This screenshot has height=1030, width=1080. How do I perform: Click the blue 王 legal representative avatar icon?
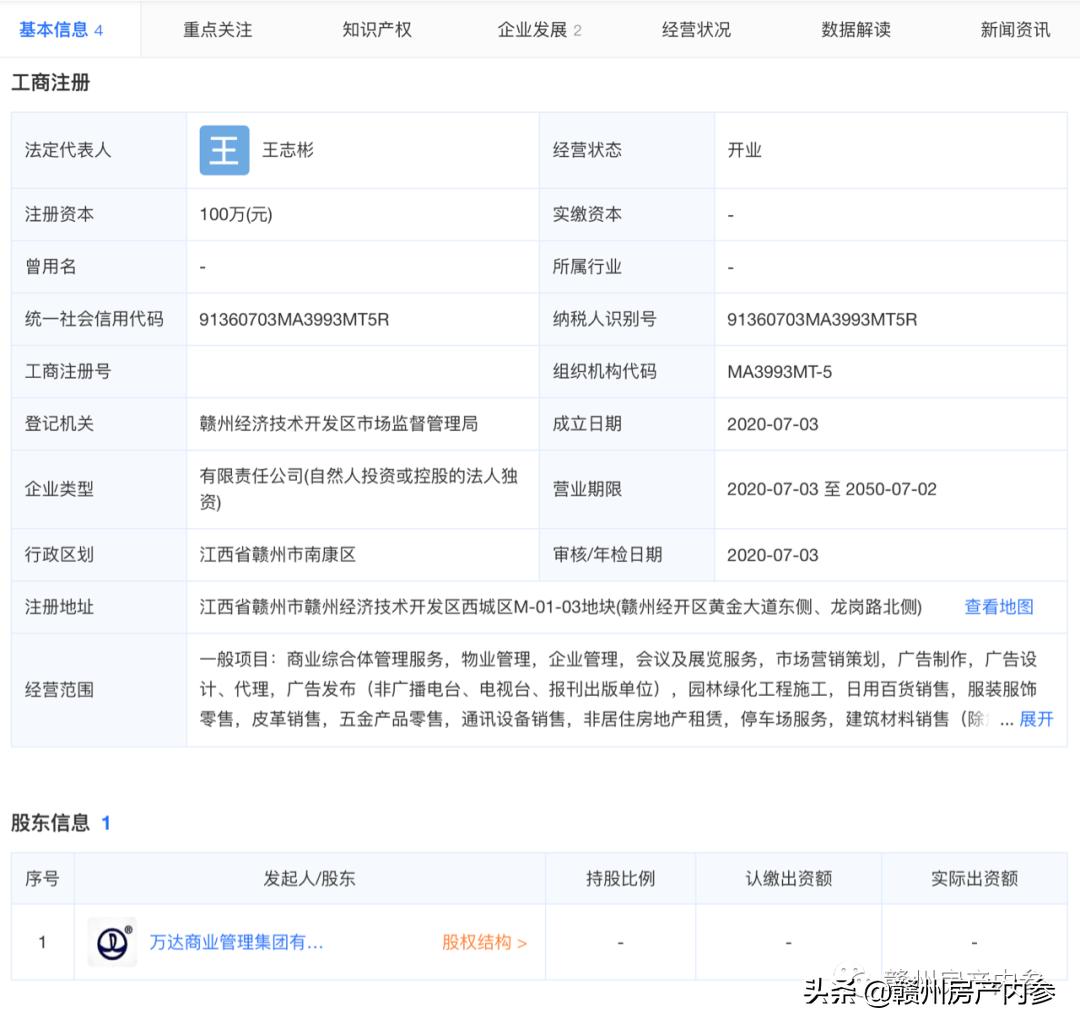click(x=224, y=150)
